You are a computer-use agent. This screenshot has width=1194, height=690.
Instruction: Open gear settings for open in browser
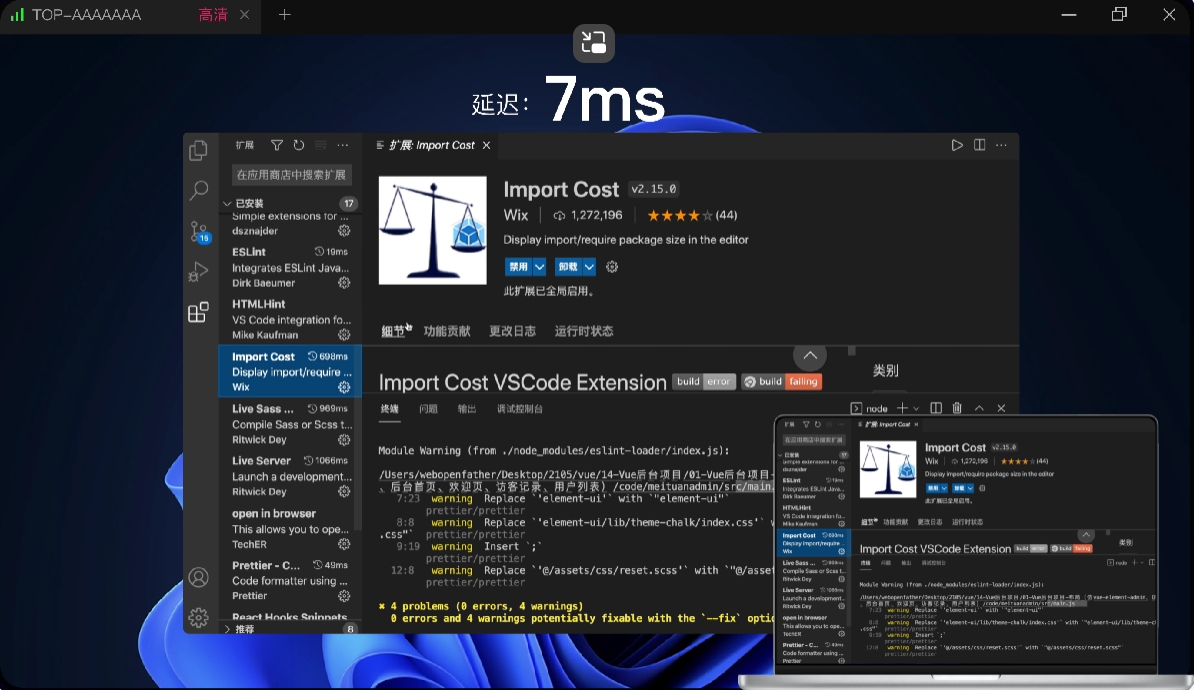pos(344,544)
